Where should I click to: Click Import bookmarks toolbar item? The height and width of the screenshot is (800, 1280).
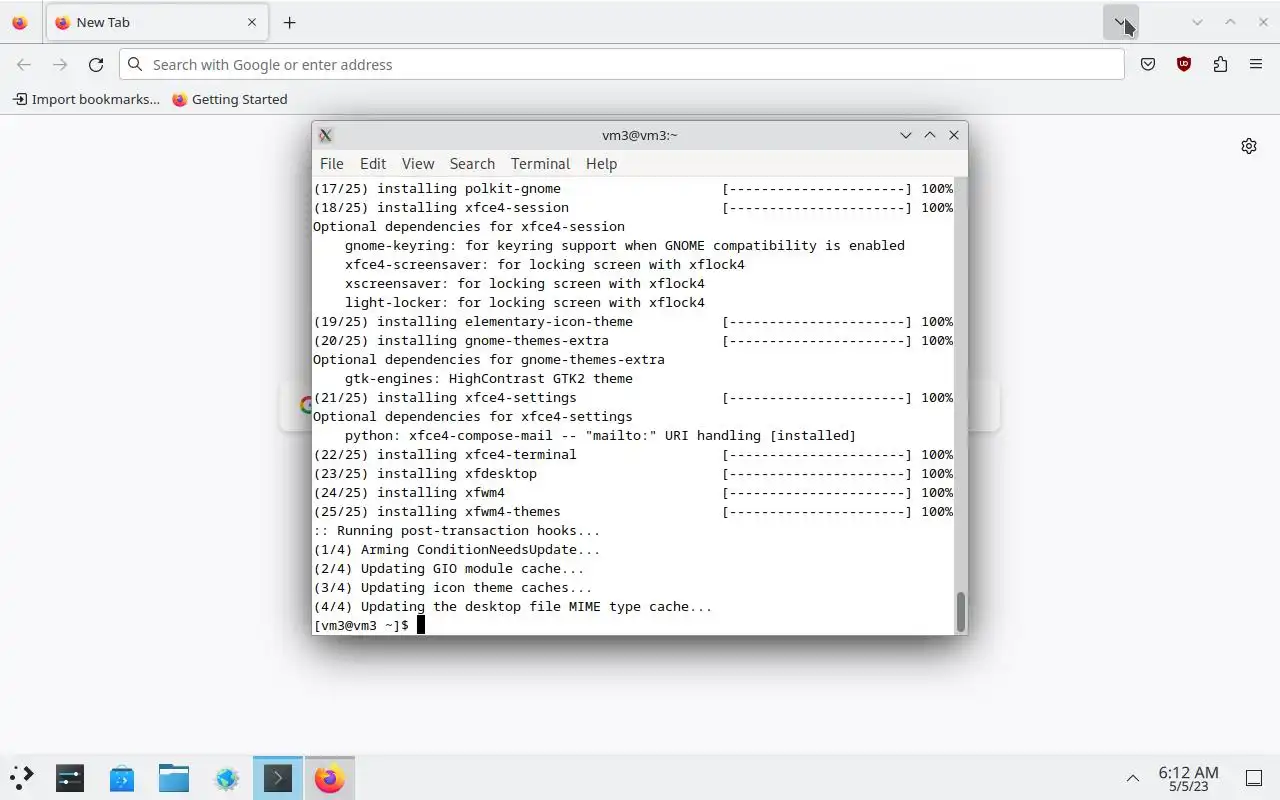tap(86, 99)
